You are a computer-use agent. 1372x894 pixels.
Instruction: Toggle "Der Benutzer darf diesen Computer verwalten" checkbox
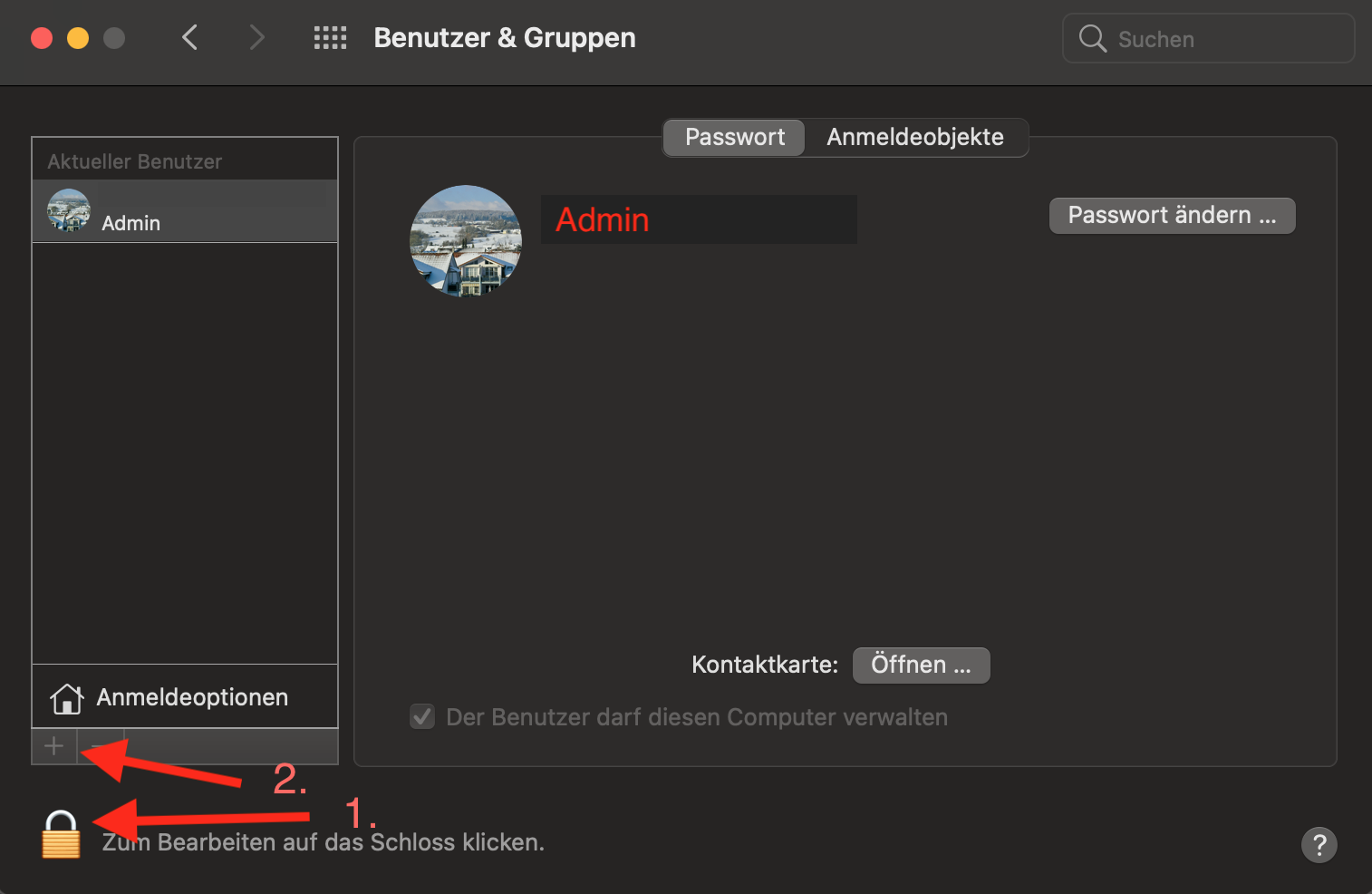422,717
